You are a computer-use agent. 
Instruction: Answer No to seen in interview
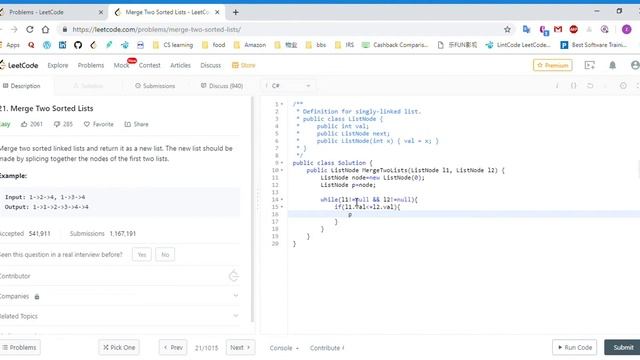(165, 255)
